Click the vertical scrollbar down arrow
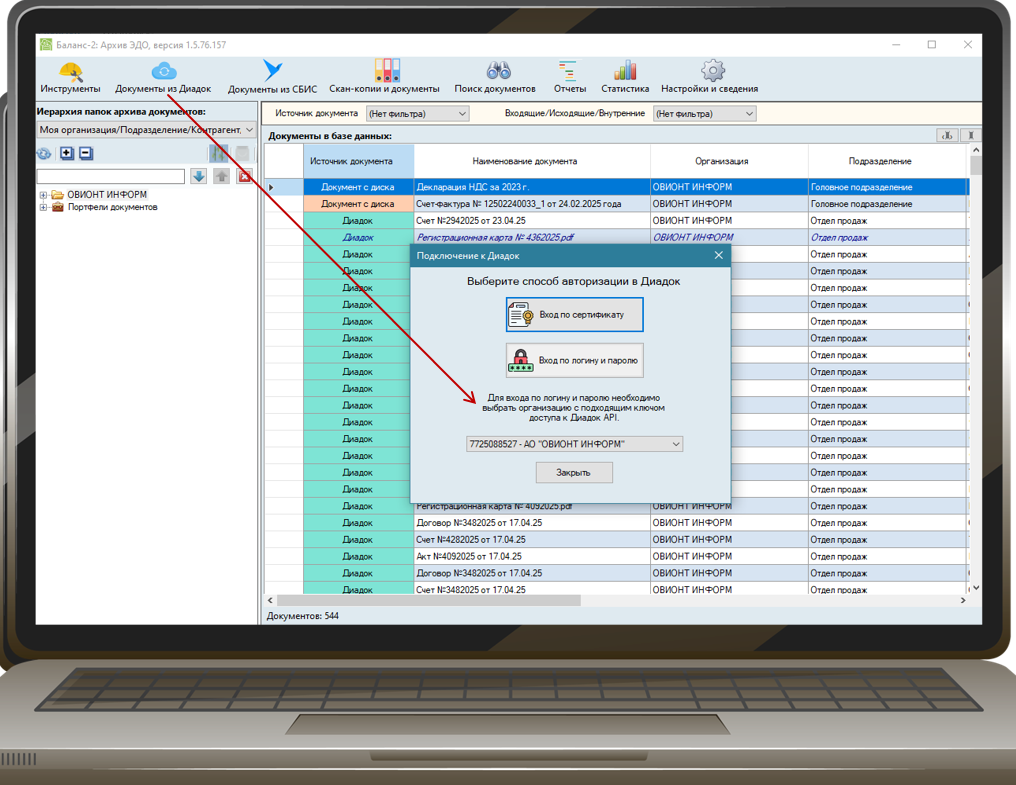1016x785 pixels. point(975,588)
